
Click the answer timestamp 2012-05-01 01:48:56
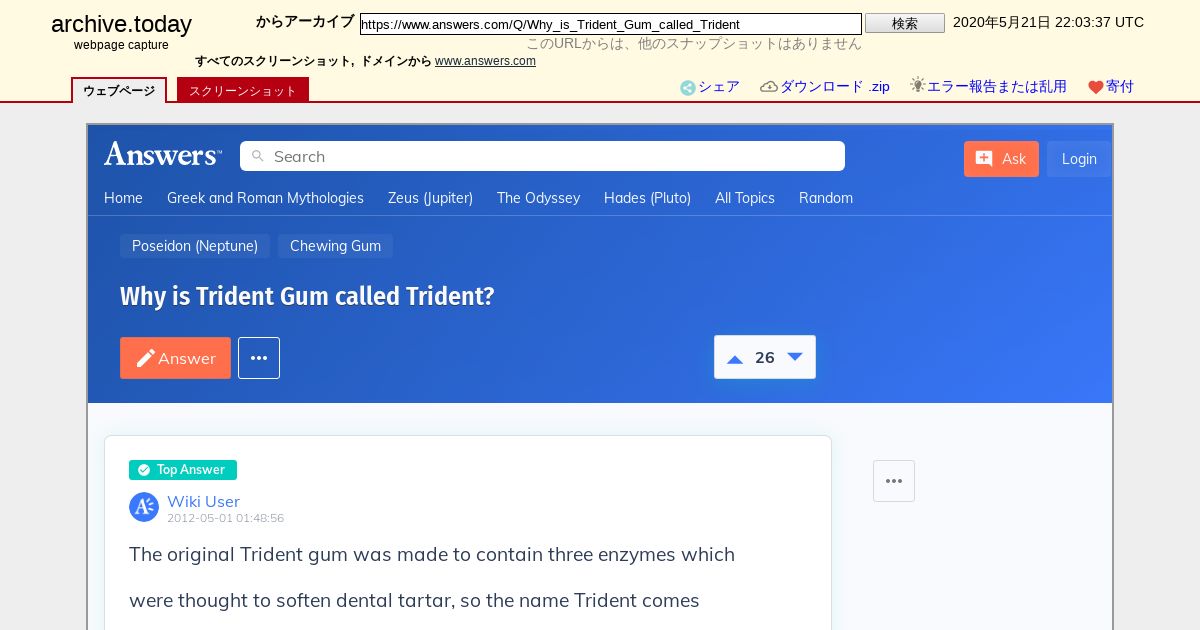point(225,518)
